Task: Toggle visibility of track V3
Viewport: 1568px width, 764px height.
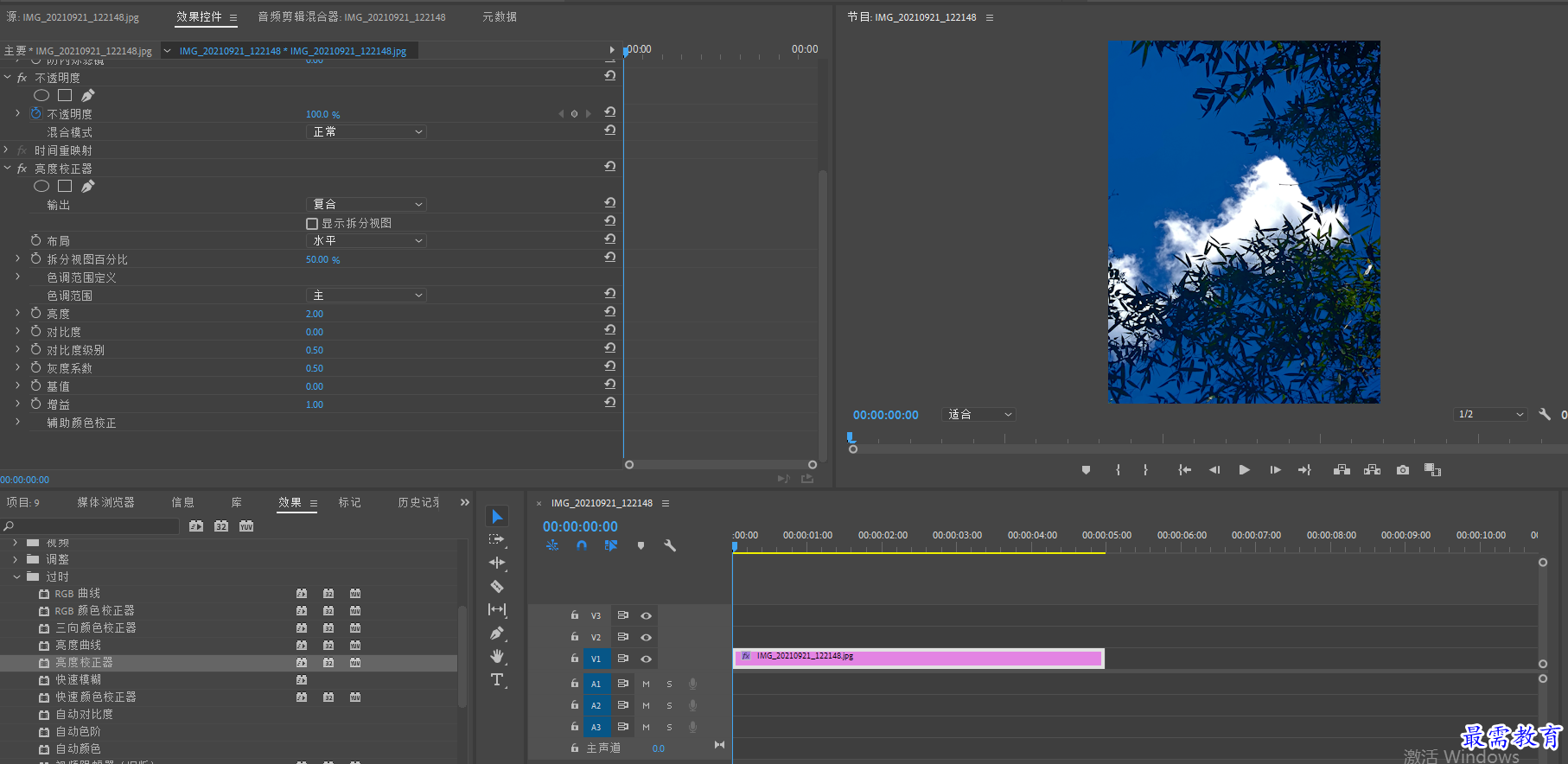Action: (646, 615)
